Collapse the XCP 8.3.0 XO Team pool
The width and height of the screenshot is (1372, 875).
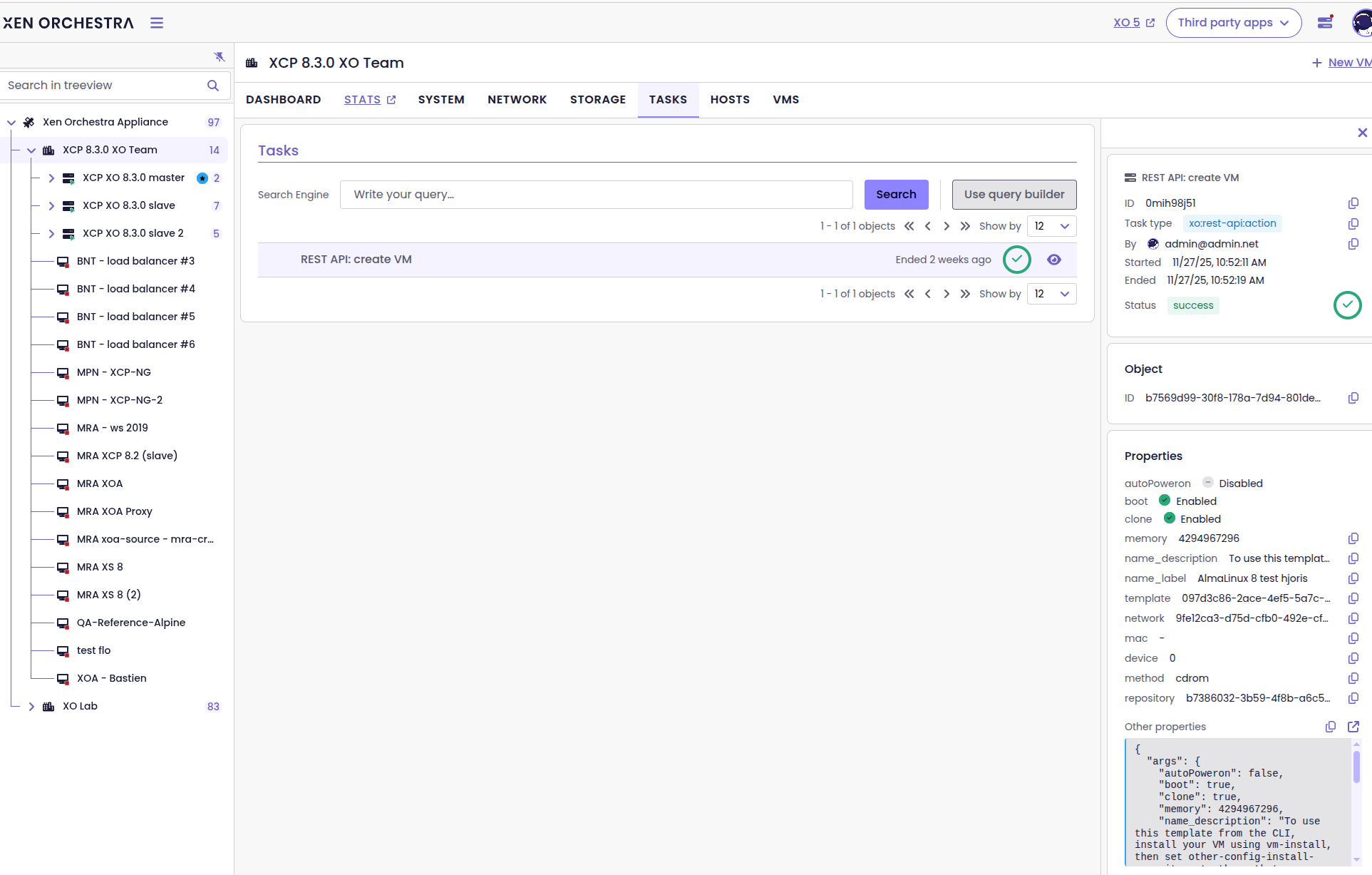coord(31,150)
